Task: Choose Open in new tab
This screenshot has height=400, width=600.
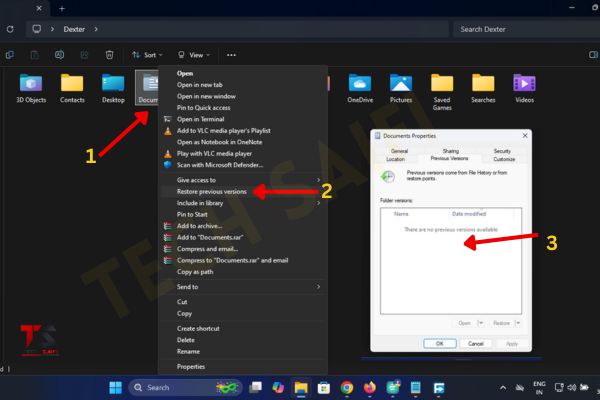Action: click(x=199, y=85)
